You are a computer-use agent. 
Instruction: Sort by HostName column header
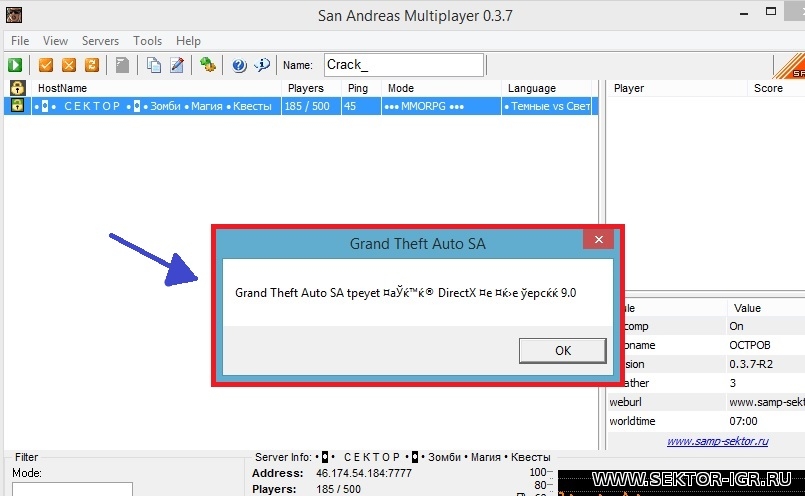pos(157,88)
